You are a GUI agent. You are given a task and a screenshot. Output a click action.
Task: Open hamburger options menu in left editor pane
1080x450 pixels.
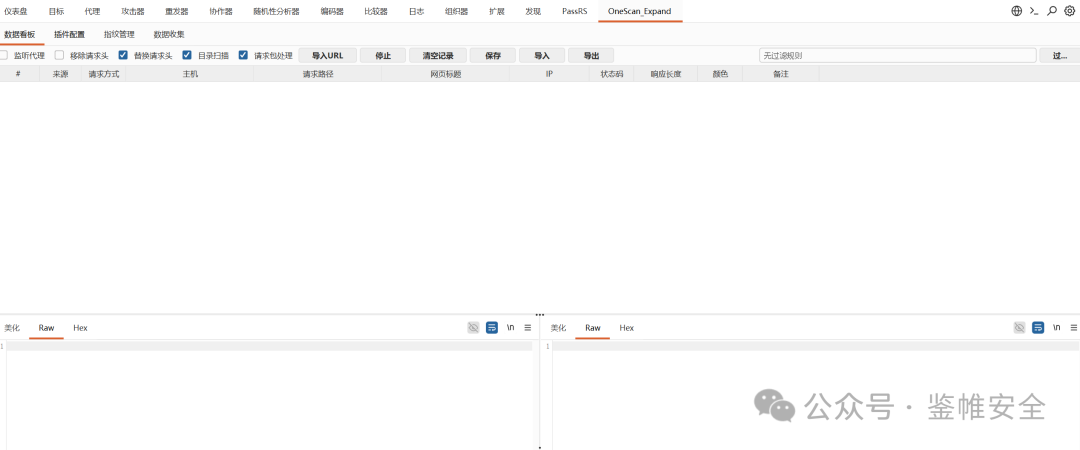tap(528, 327)
